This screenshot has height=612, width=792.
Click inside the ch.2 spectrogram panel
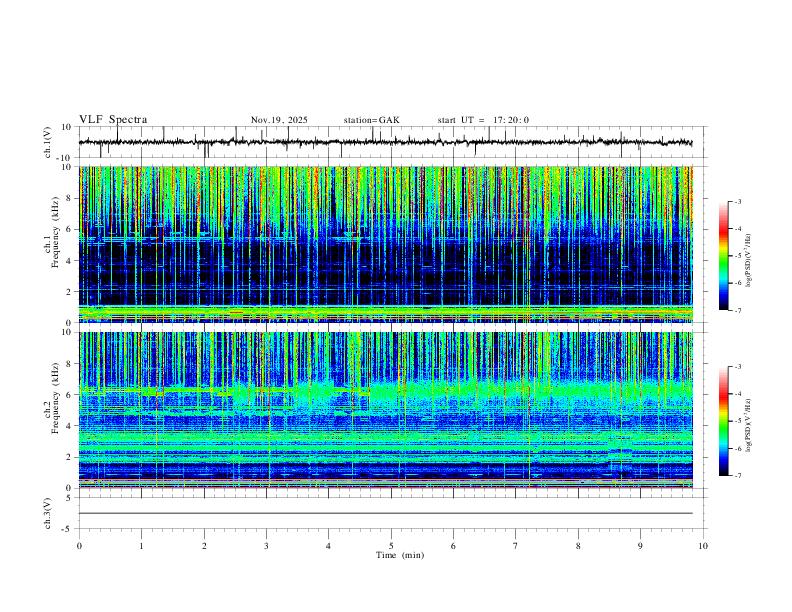(385, 410)
